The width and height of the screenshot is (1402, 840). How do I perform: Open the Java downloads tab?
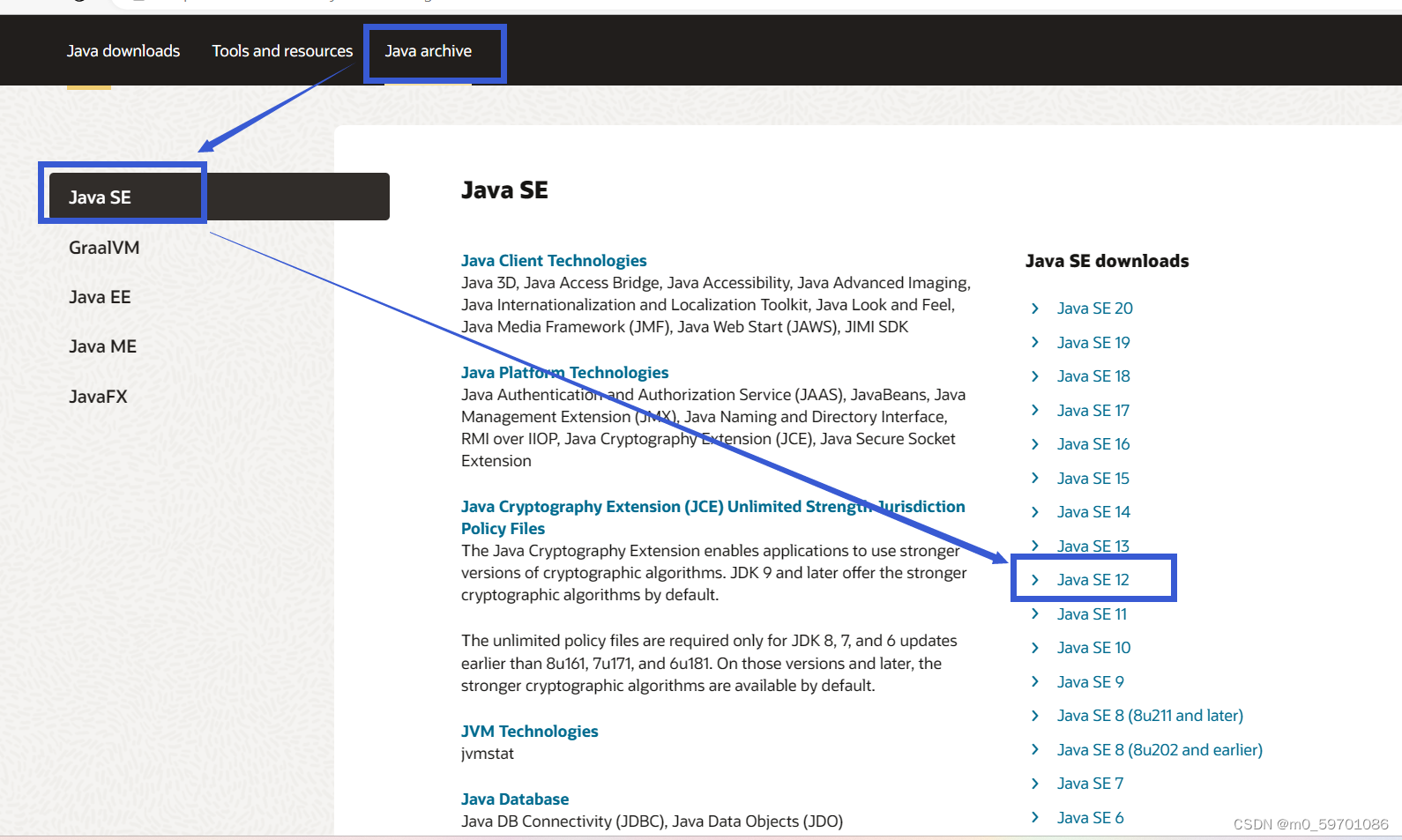[x=123, y=51]
